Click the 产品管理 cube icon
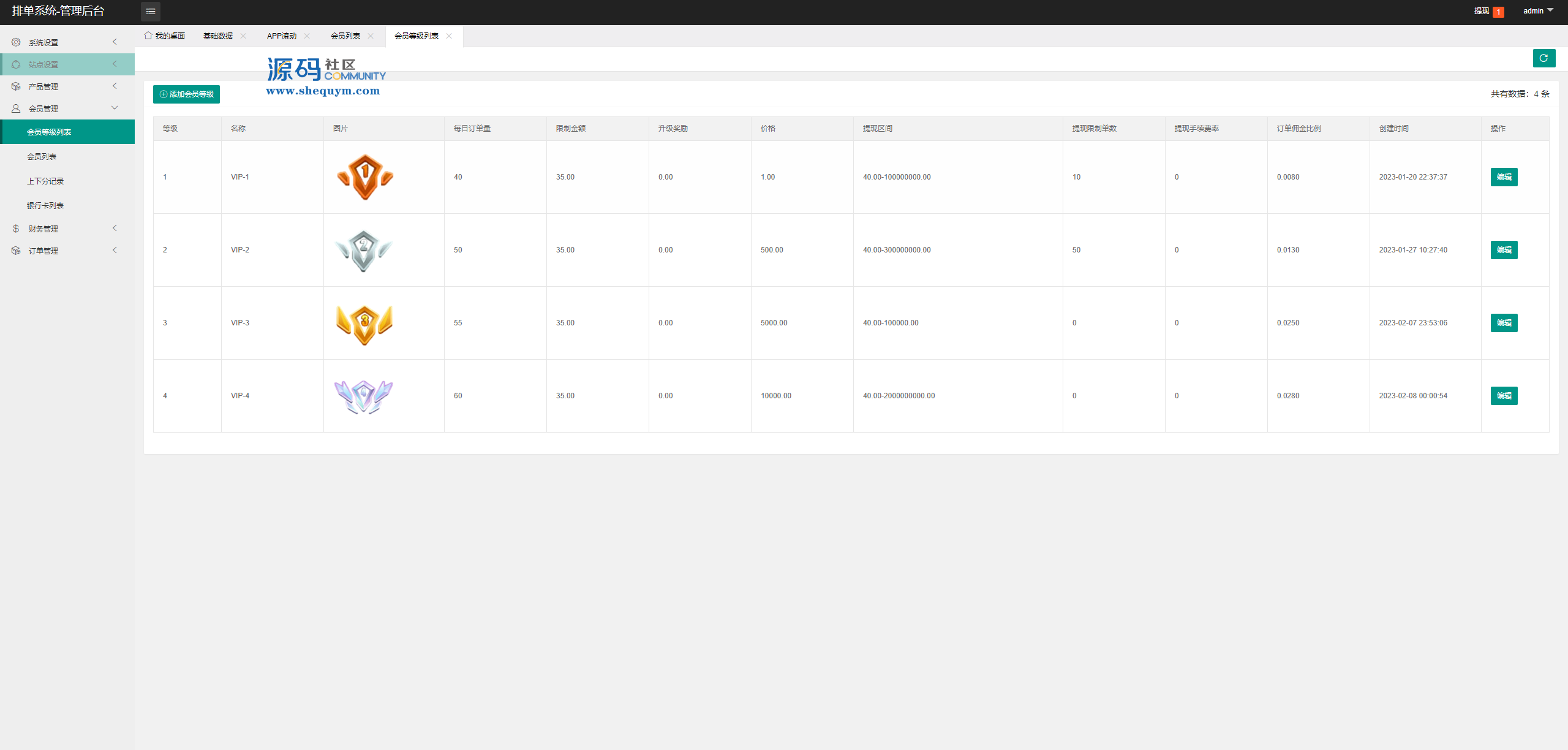 coord(16,86)
